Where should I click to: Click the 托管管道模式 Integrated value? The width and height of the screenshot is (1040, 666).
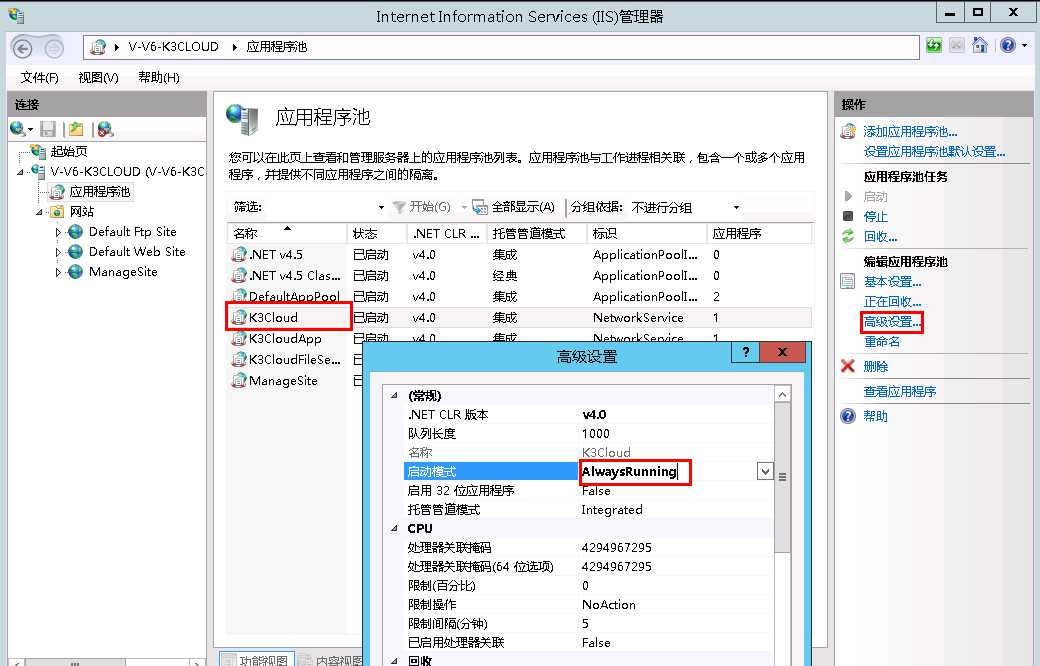[612, 509]
